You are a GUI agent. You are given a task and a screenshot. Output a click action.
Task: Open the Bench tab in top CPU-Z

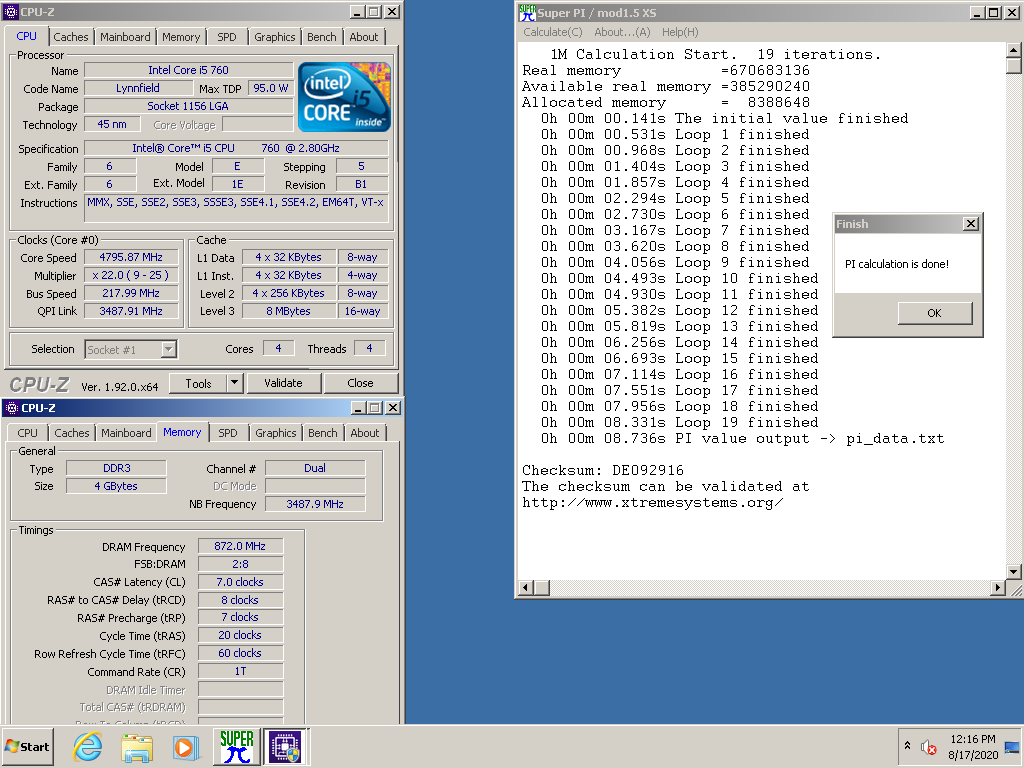[321, 37]
